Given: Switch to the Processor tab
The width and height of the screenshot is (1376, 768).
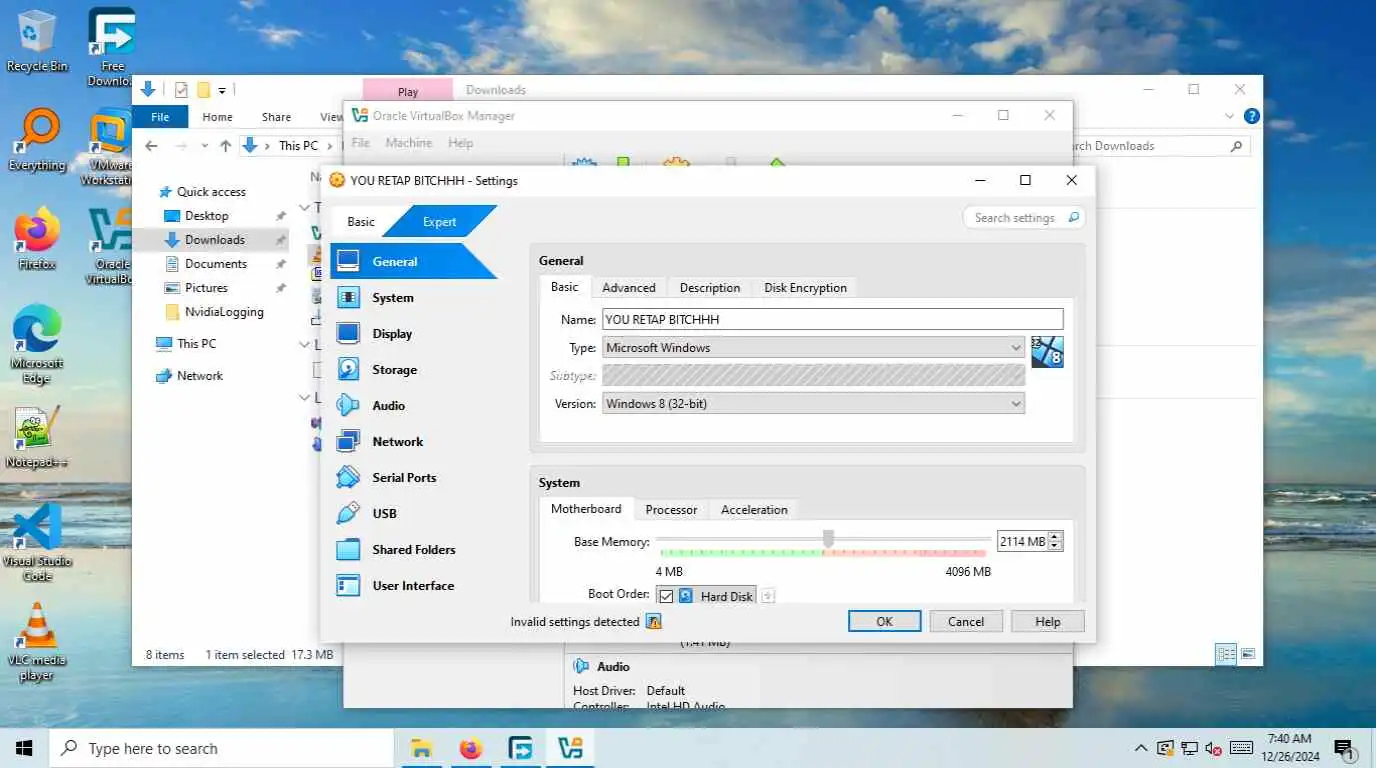Looking at the screenshot, I should 671,509.
